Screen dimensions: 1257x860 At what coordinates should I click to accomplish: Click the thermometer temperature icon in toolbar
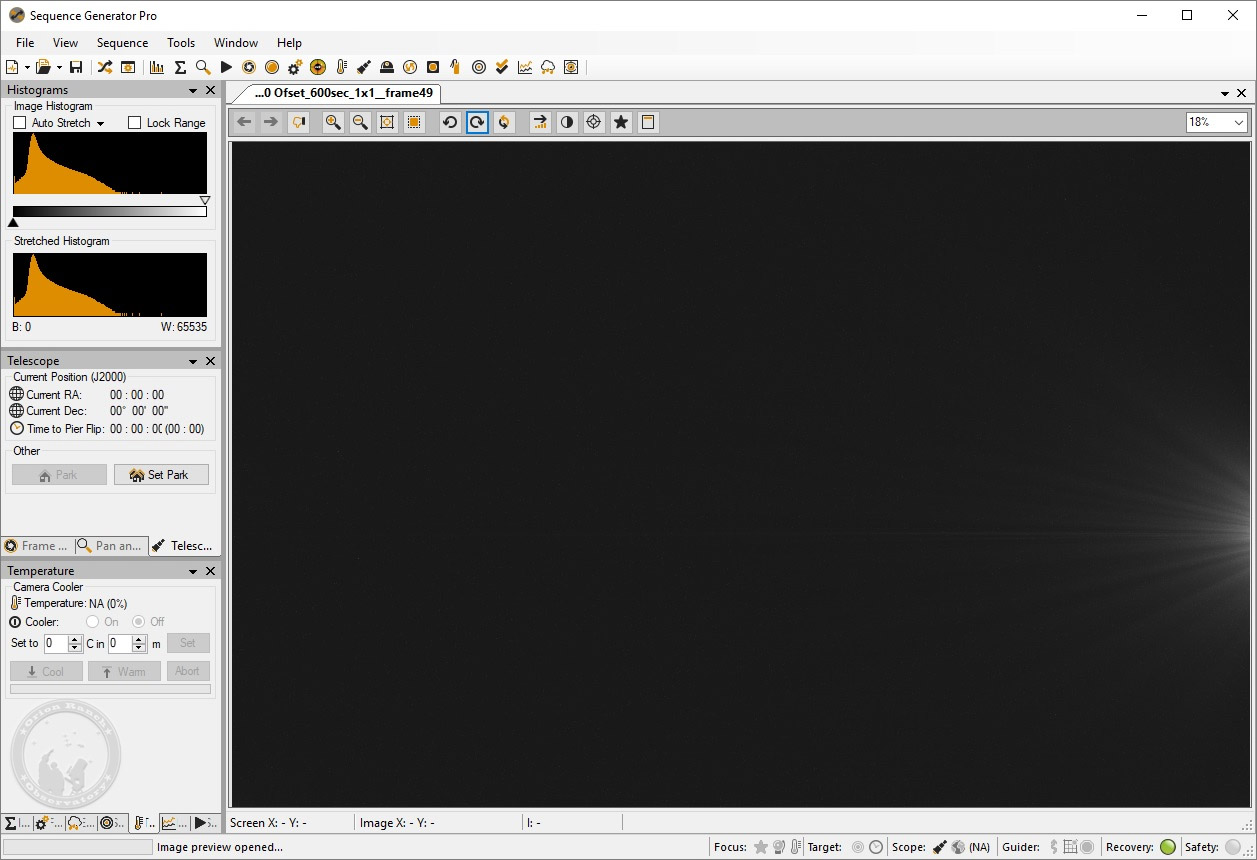click(x=341, y=67)
